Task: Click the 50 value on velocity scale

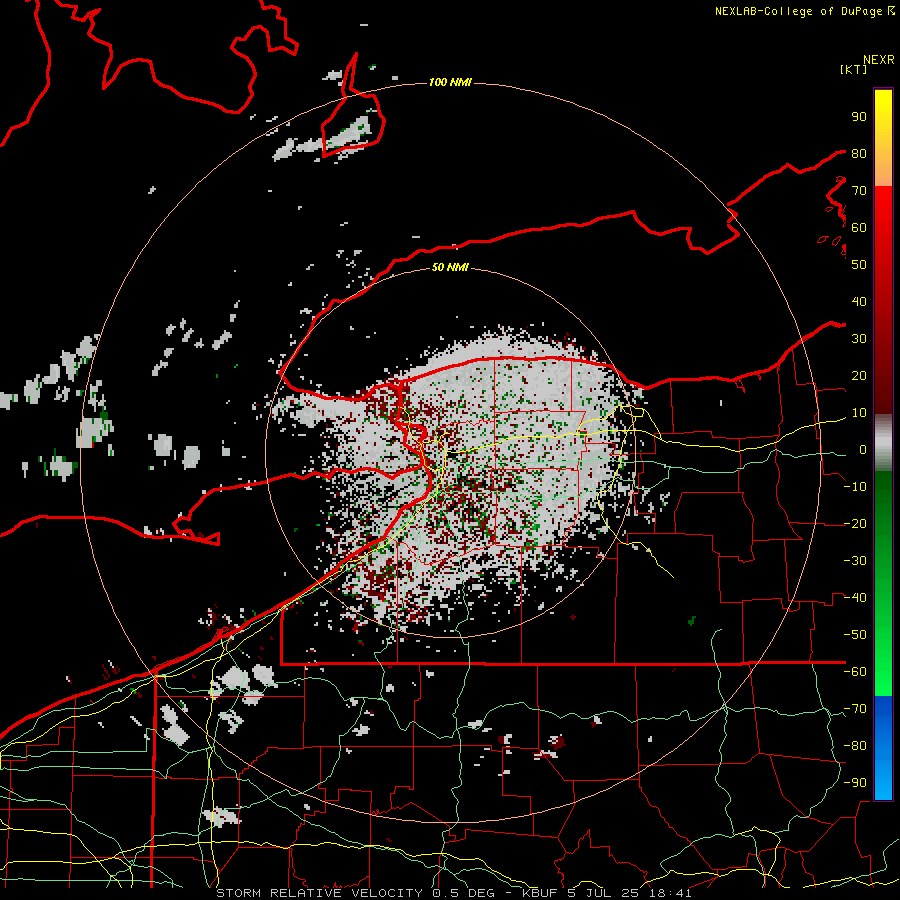Action: coord(859,265)
